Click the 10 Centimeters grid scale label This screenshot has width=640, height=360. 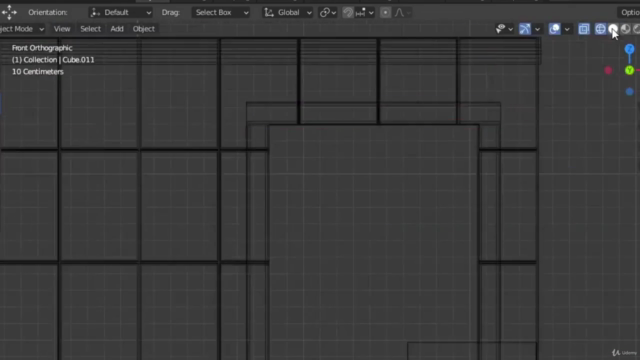(x=38, y=71)
